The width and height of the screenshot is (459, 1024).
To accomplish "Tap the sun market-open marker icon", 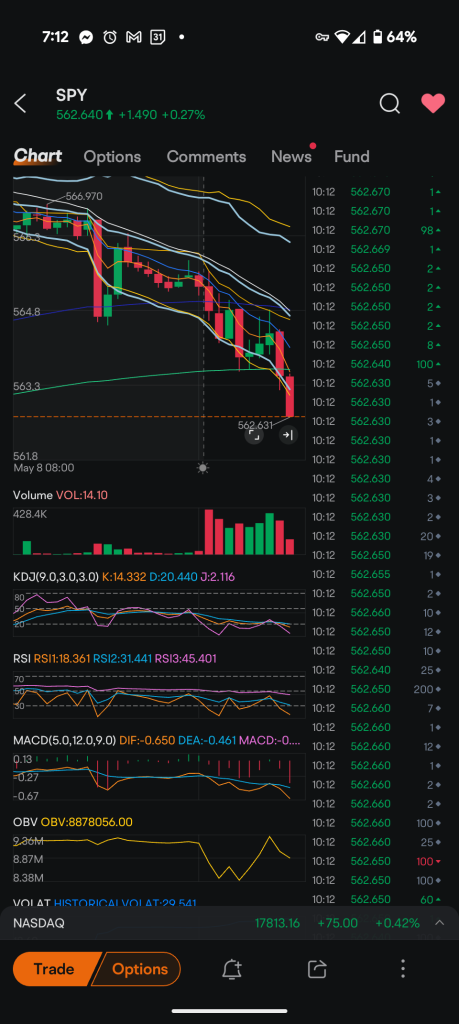I will (x=202, y=468).
